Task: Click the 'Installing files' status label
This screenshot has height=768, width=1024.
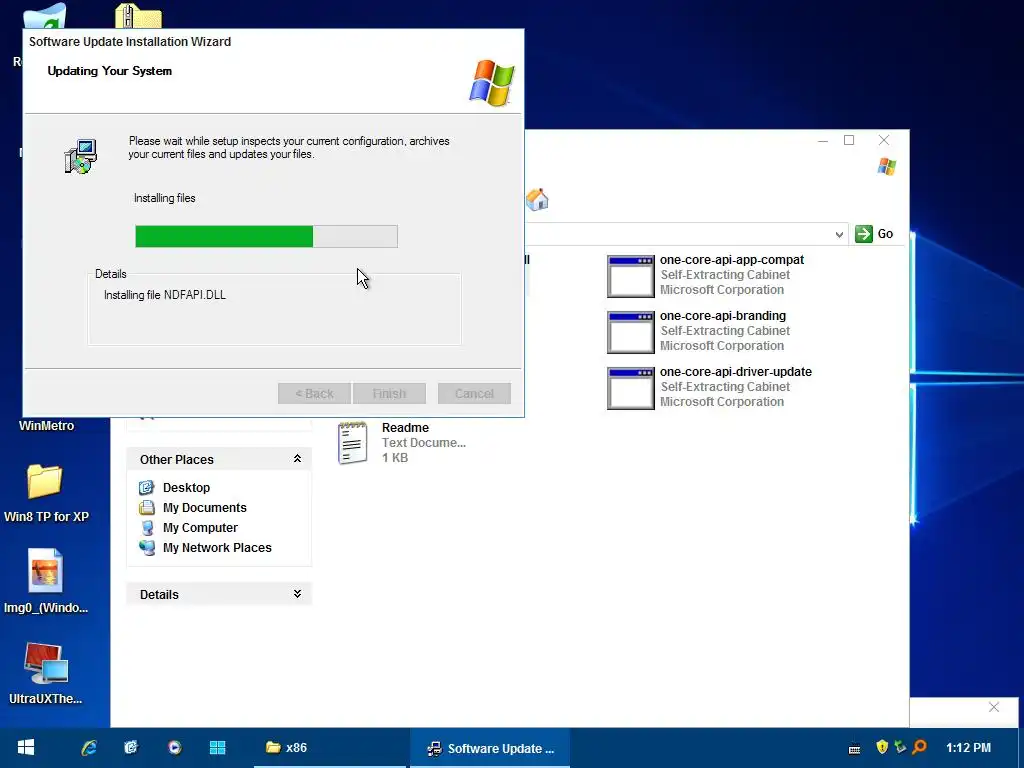Action: pos(165,198)
